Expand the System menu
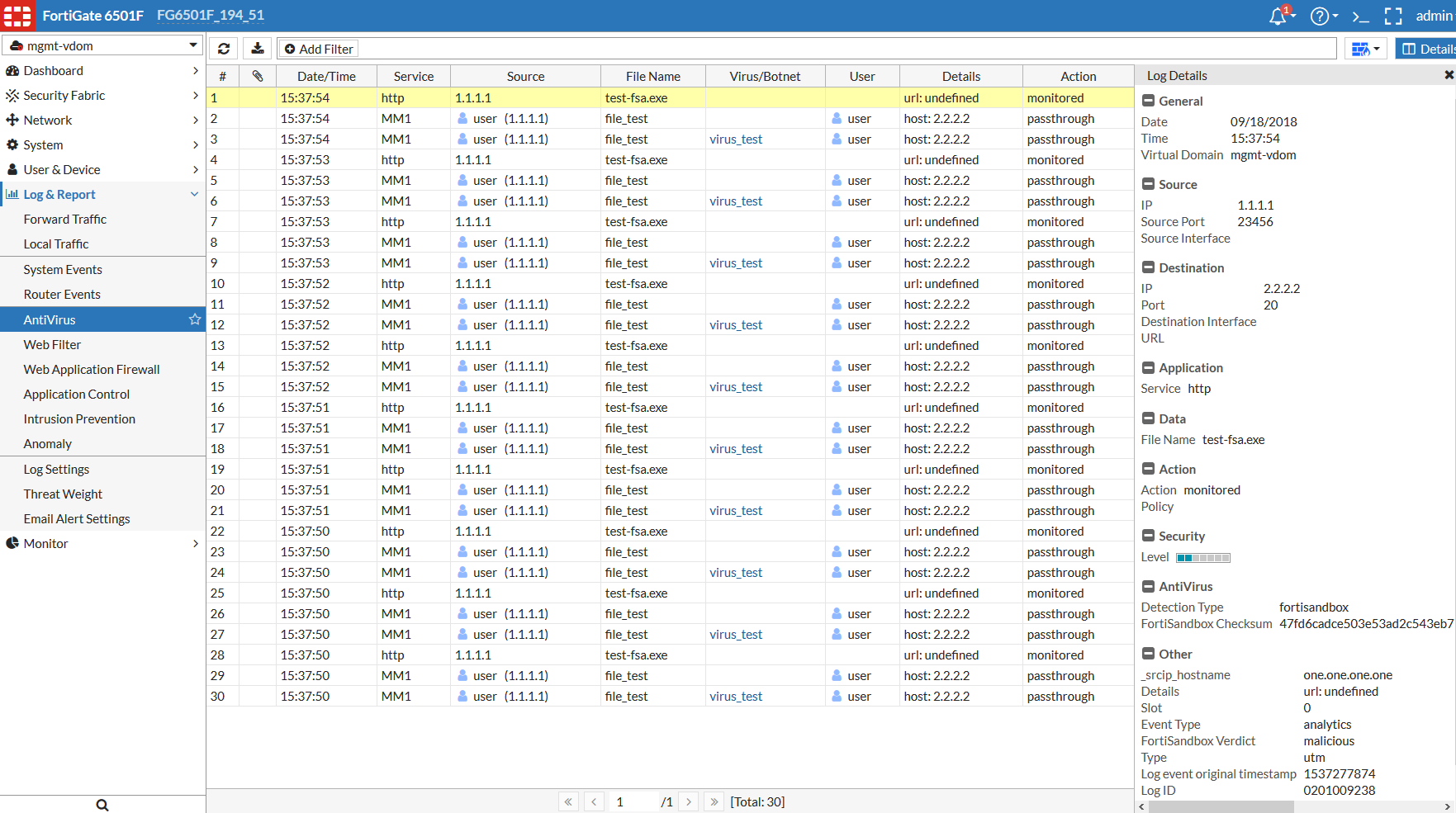The height and width of the screenshot is (813, 1456). tap(102, 145)
